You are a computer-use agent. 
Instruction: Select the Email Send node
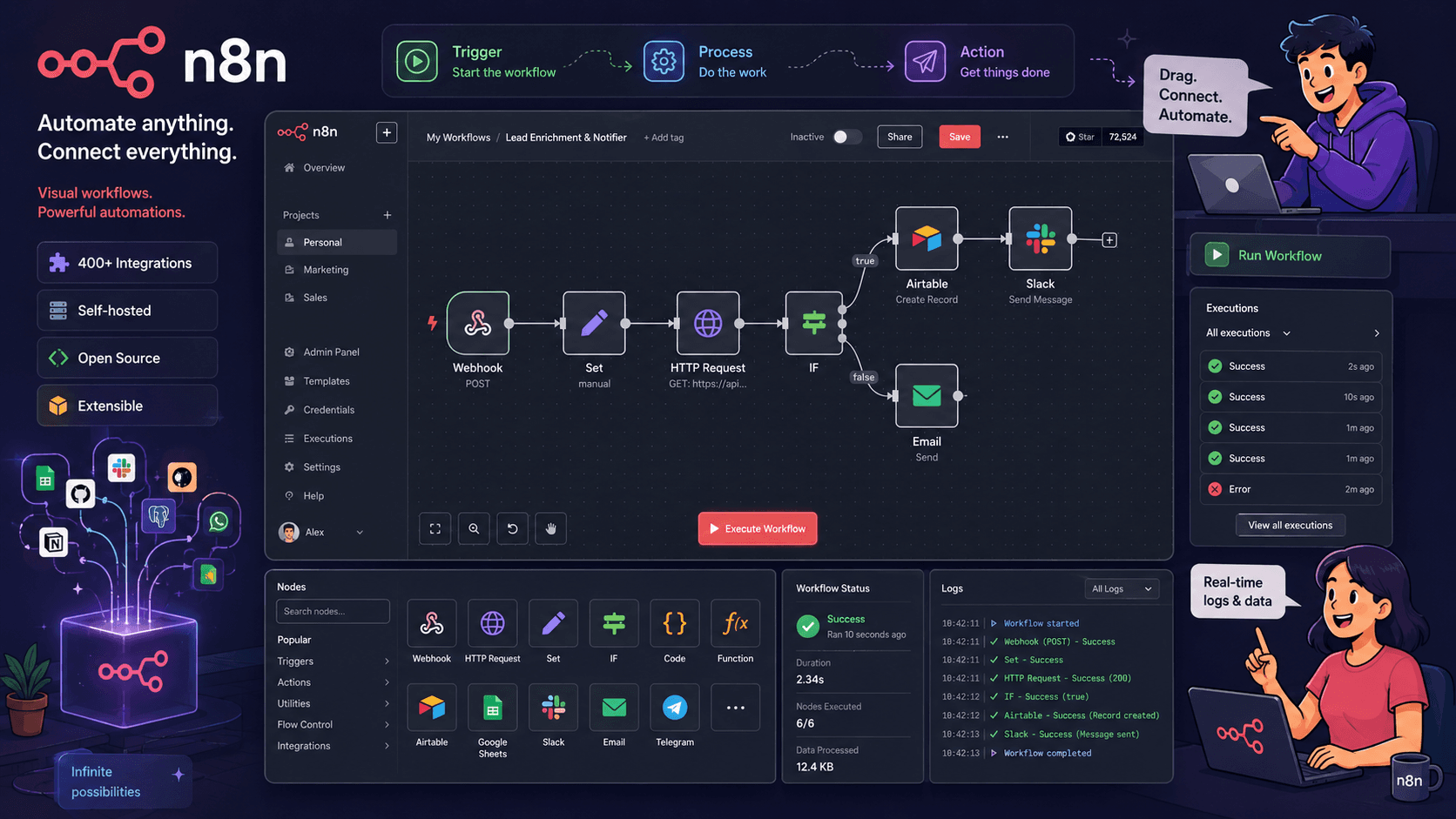pos(927,396)
